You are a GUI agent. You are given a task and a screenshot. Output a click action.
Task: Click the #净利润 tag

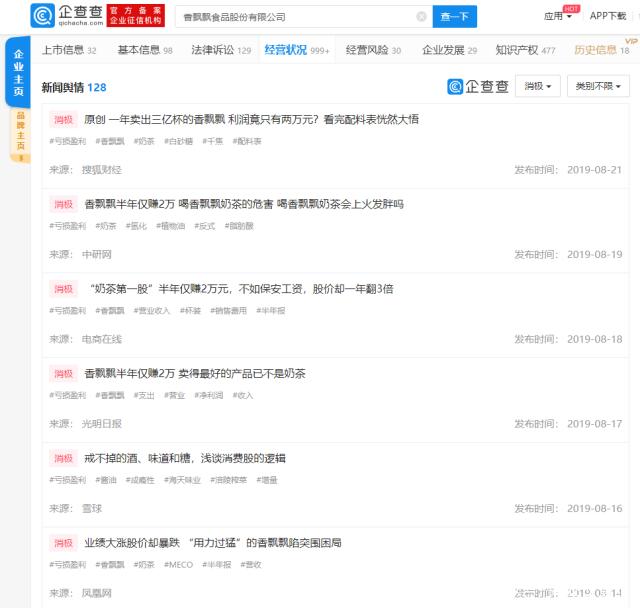pos(209,395)
